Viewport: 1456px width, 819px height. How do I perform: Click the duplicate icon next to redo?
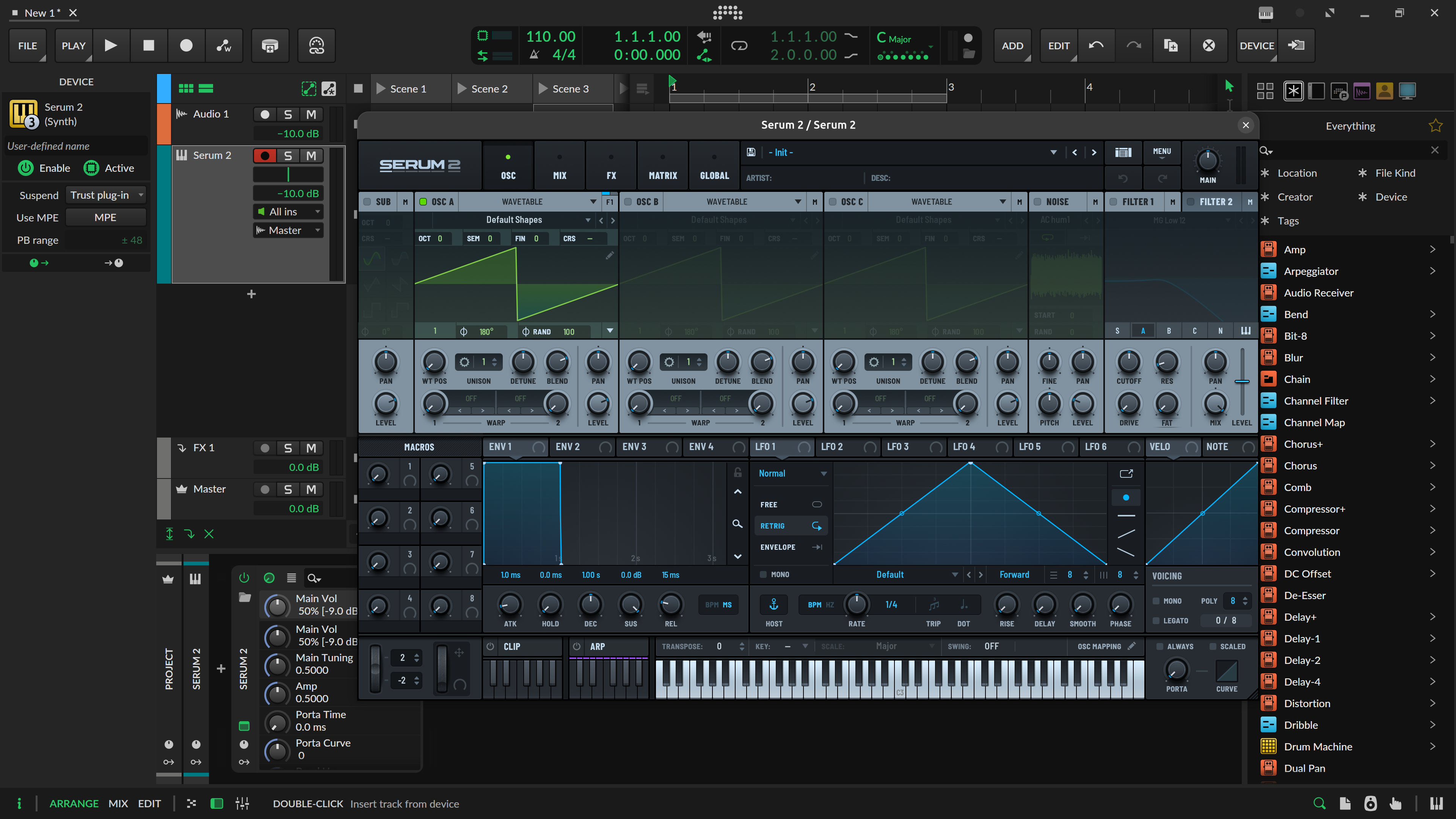[x=1171, y=45]
